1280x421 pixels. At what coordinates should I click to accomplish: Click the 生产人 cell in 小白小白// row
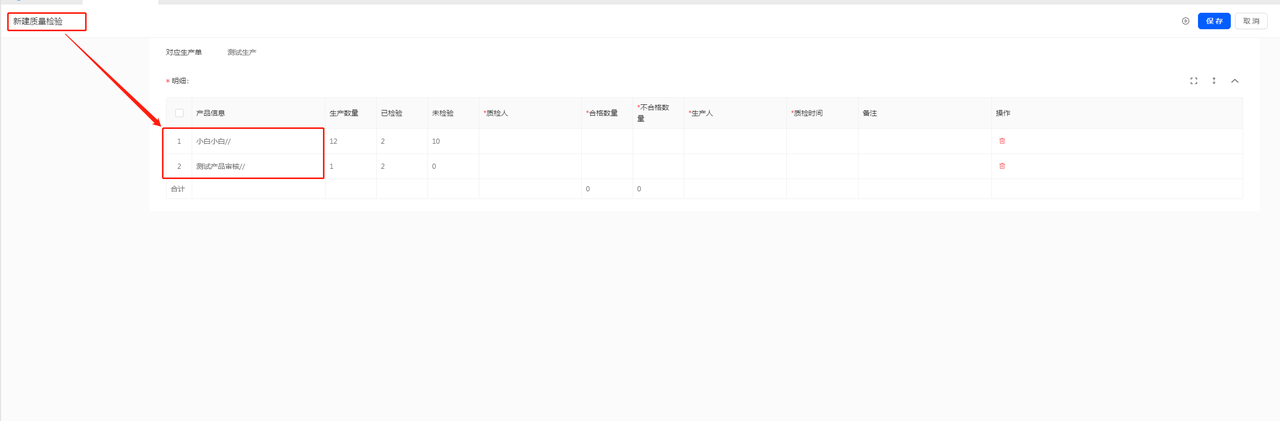coord(735,141)
